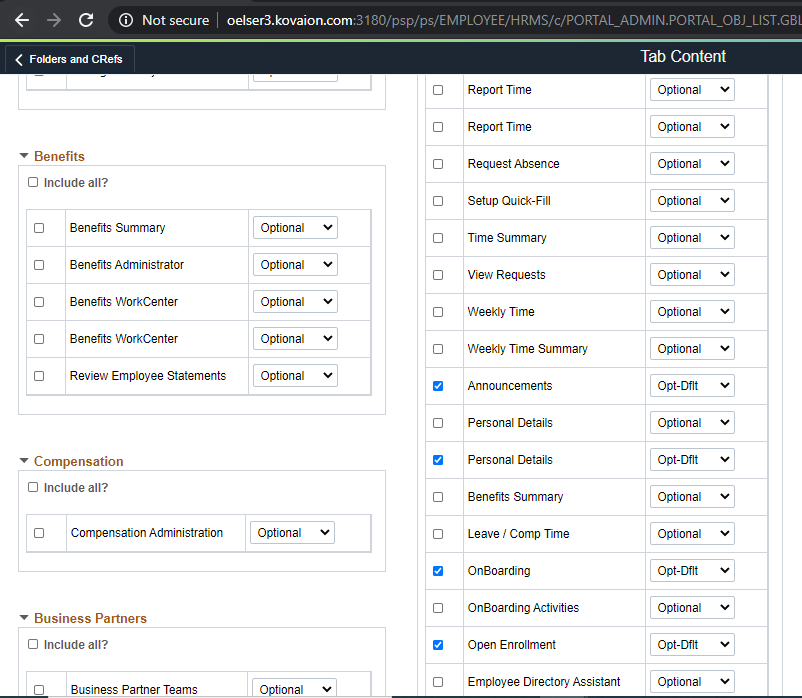Open Time Summary behavior dropdown
802x698 pixels.
click(x=692, y=238)
